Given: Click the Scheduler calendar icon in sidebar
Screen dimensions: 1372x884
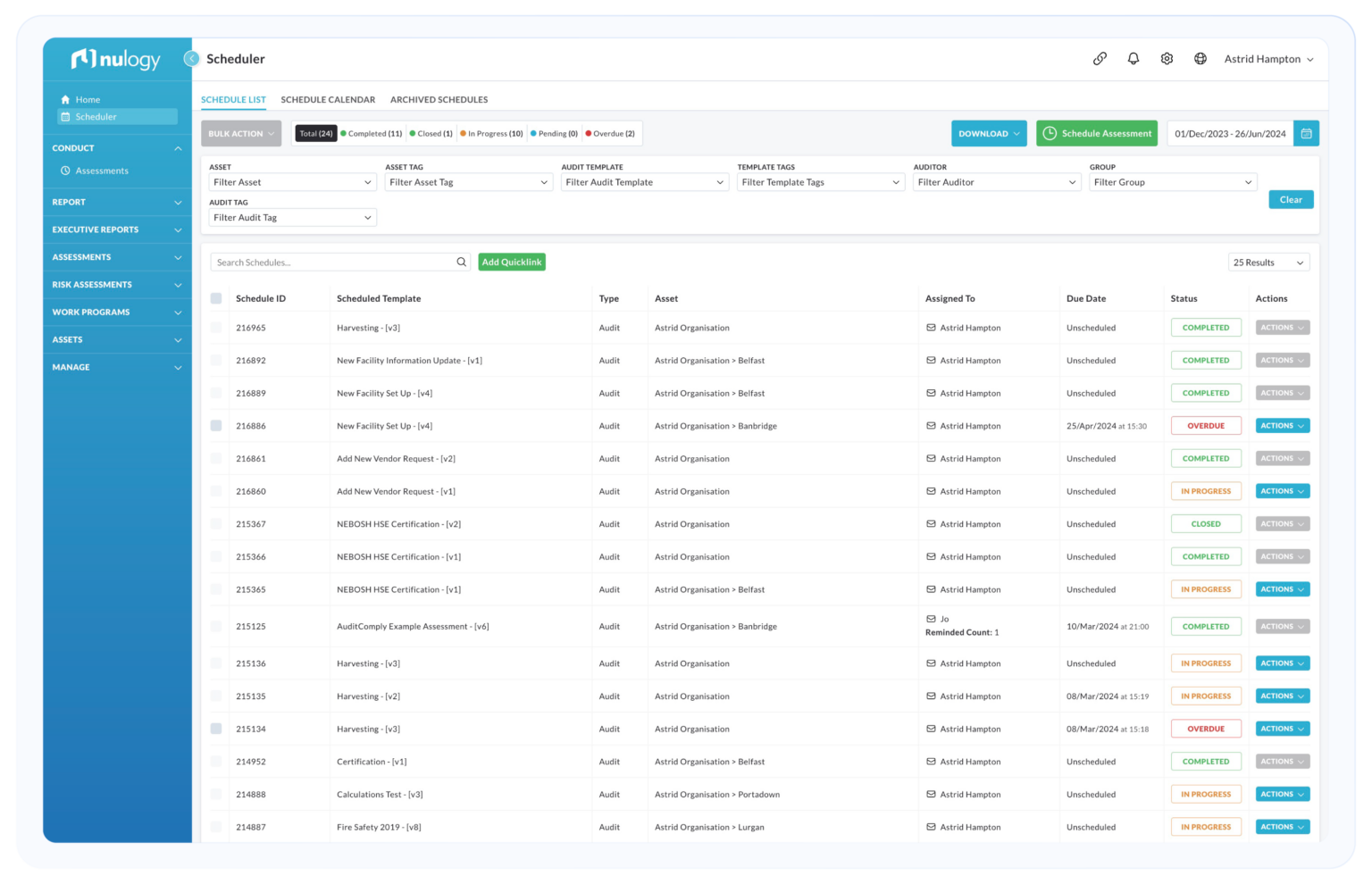Looking at the screenshot, I should (65, 117).
